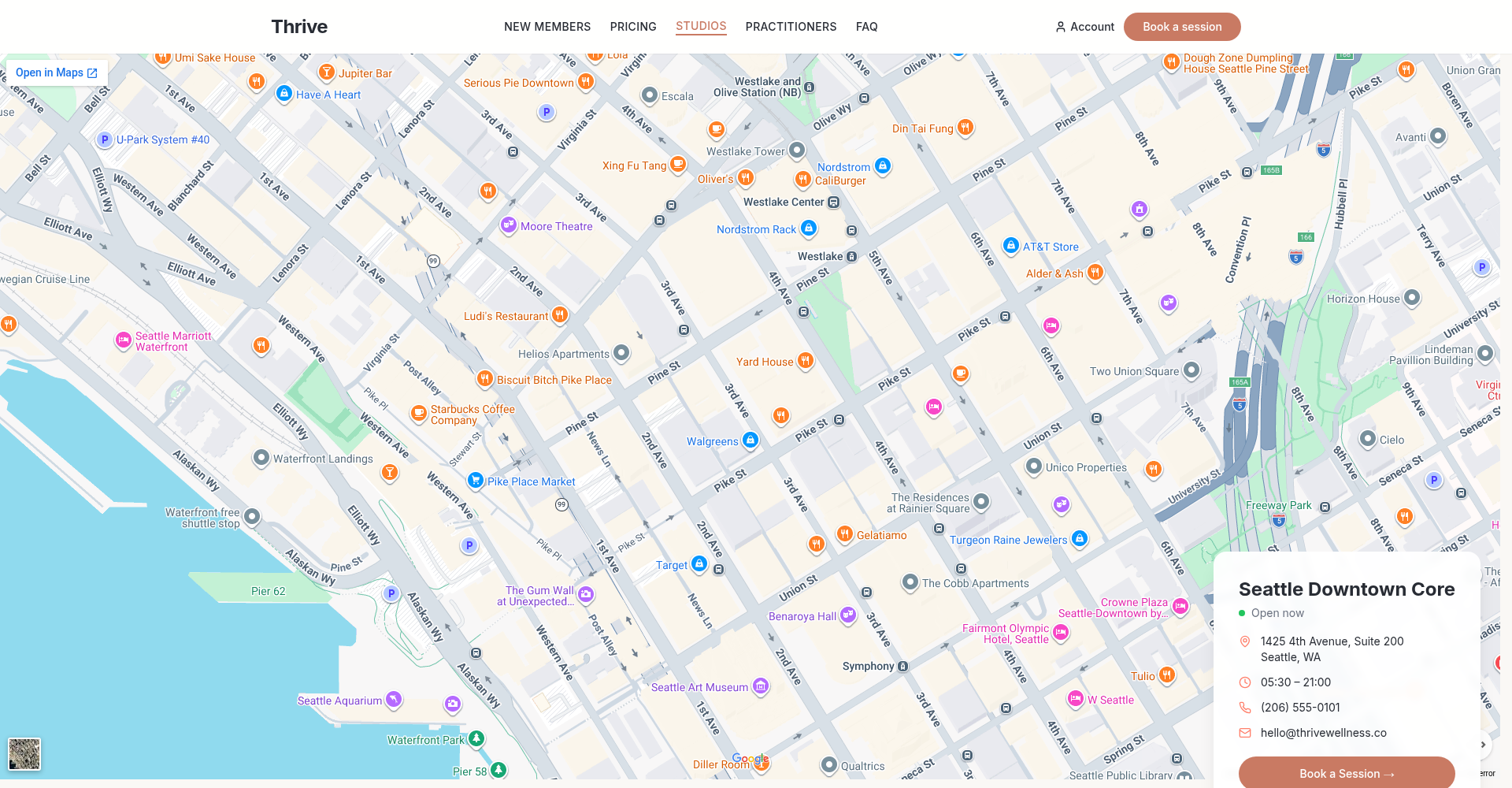1512x788 pixels.
Task: Select the STUDIOS nav tab
Action: (x=701, y=26)
